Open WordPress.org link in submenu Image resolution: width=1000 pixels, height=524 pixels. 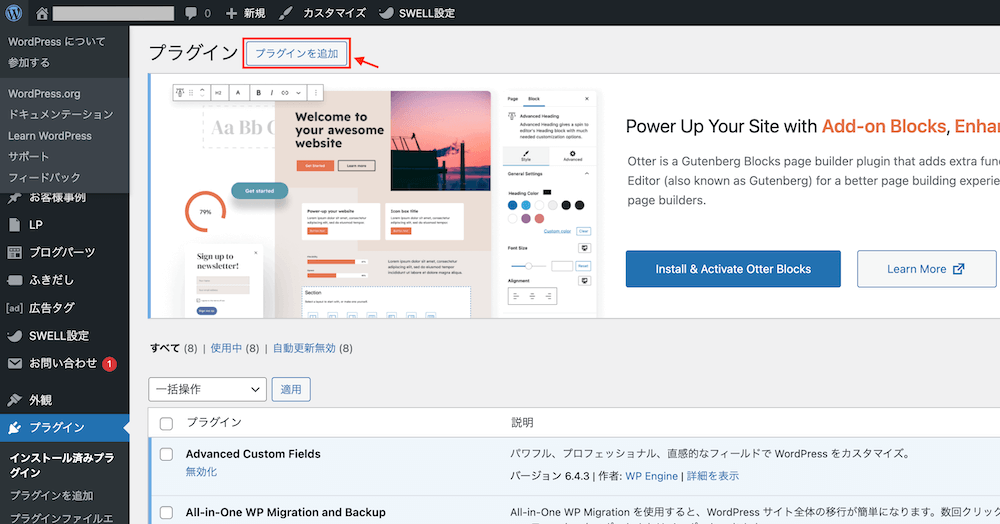point(44,94)
